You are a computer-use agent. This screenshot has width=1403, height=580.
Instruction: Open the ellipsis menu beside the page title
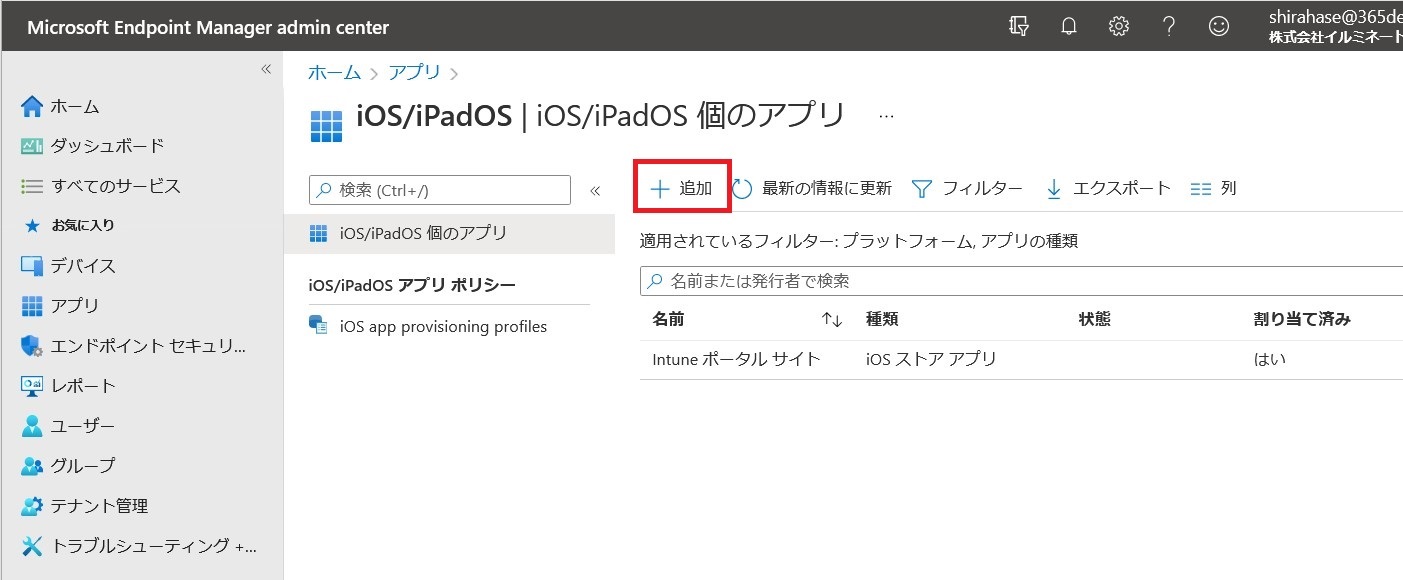[x=886, y=117]
